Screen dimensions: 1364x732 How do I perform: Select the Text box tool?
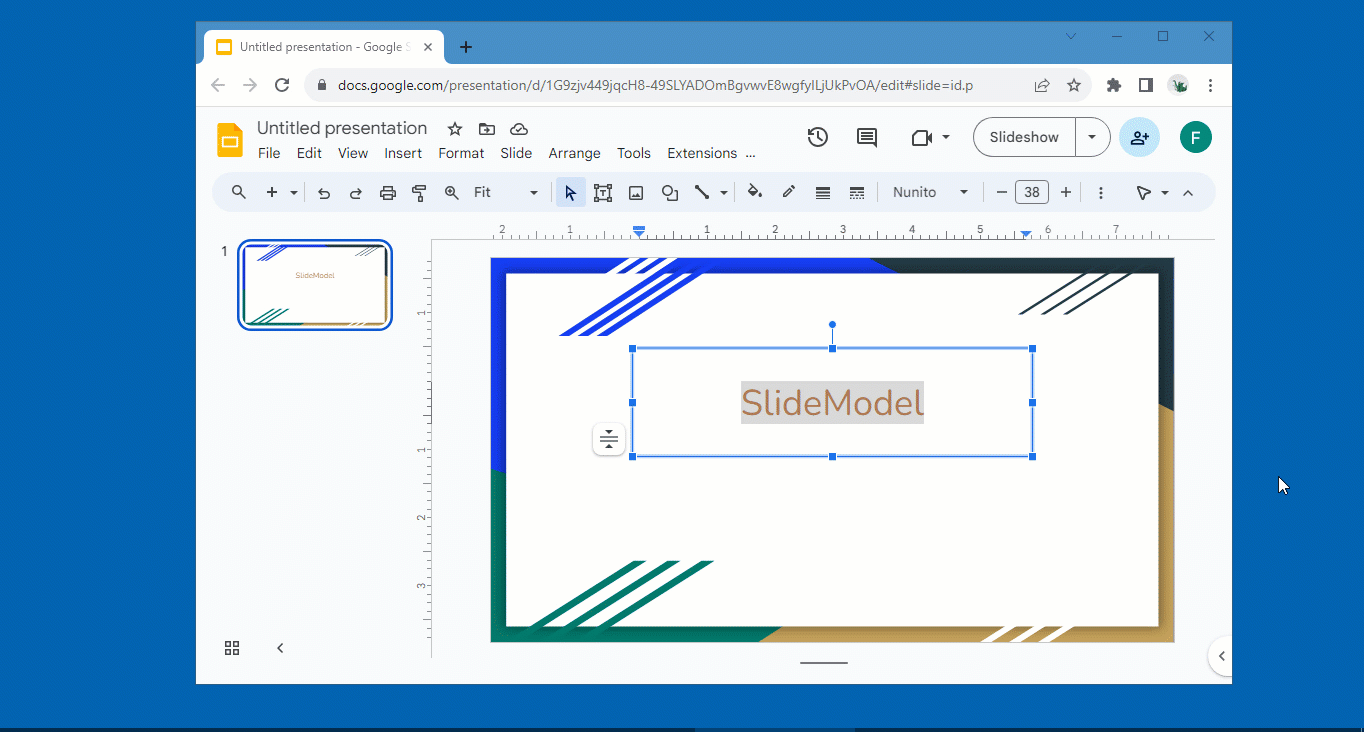coord(603,192)
